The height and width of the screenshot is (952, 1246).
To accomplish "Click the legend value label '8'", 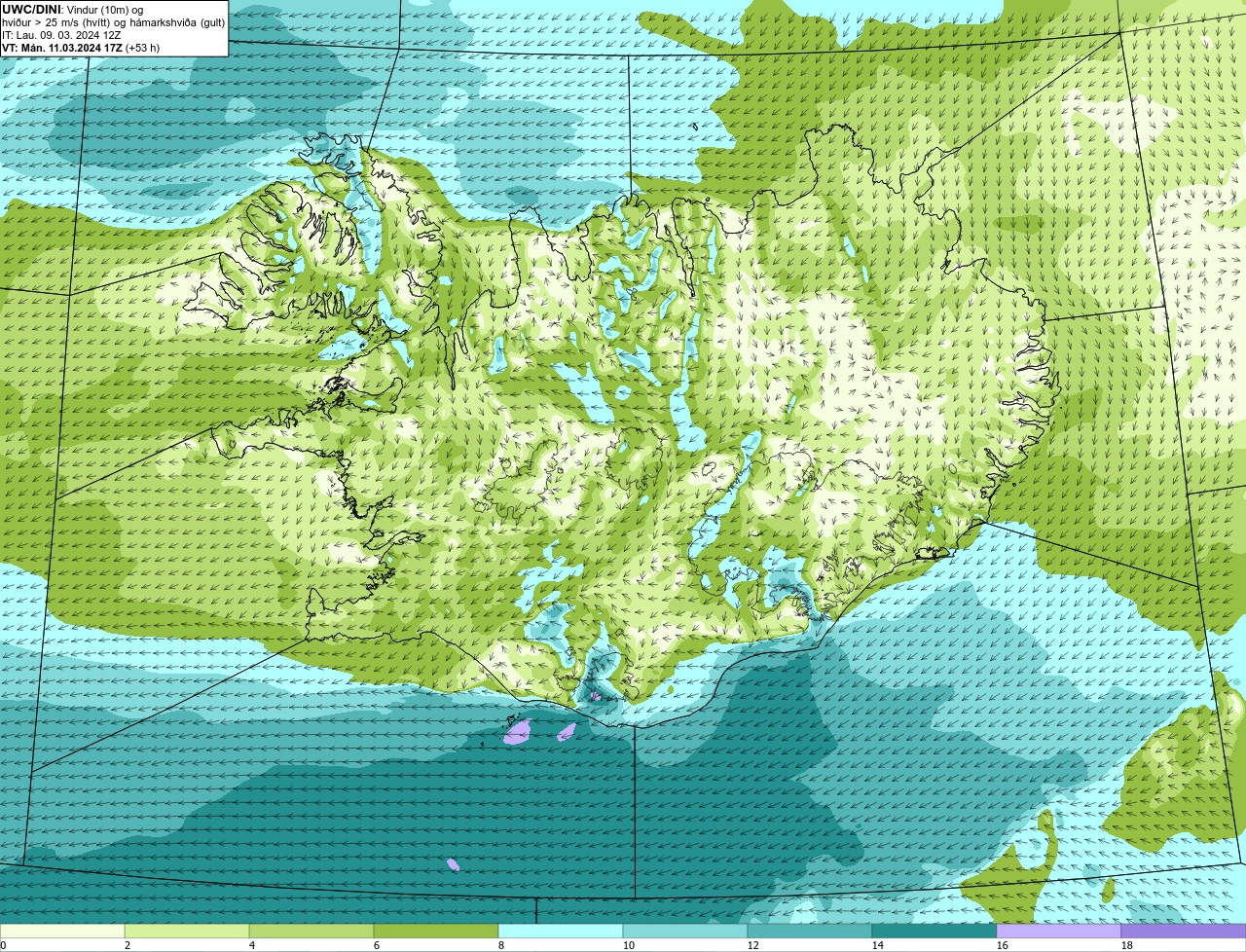I will pyautogui.click(x=501, y=945).
